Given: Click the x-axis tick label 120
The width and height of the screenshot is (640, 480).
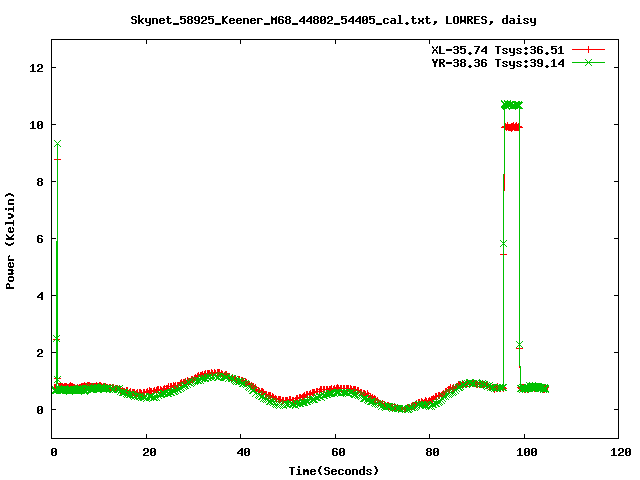Looking at the screenshot, I should [x=621, y=452].
